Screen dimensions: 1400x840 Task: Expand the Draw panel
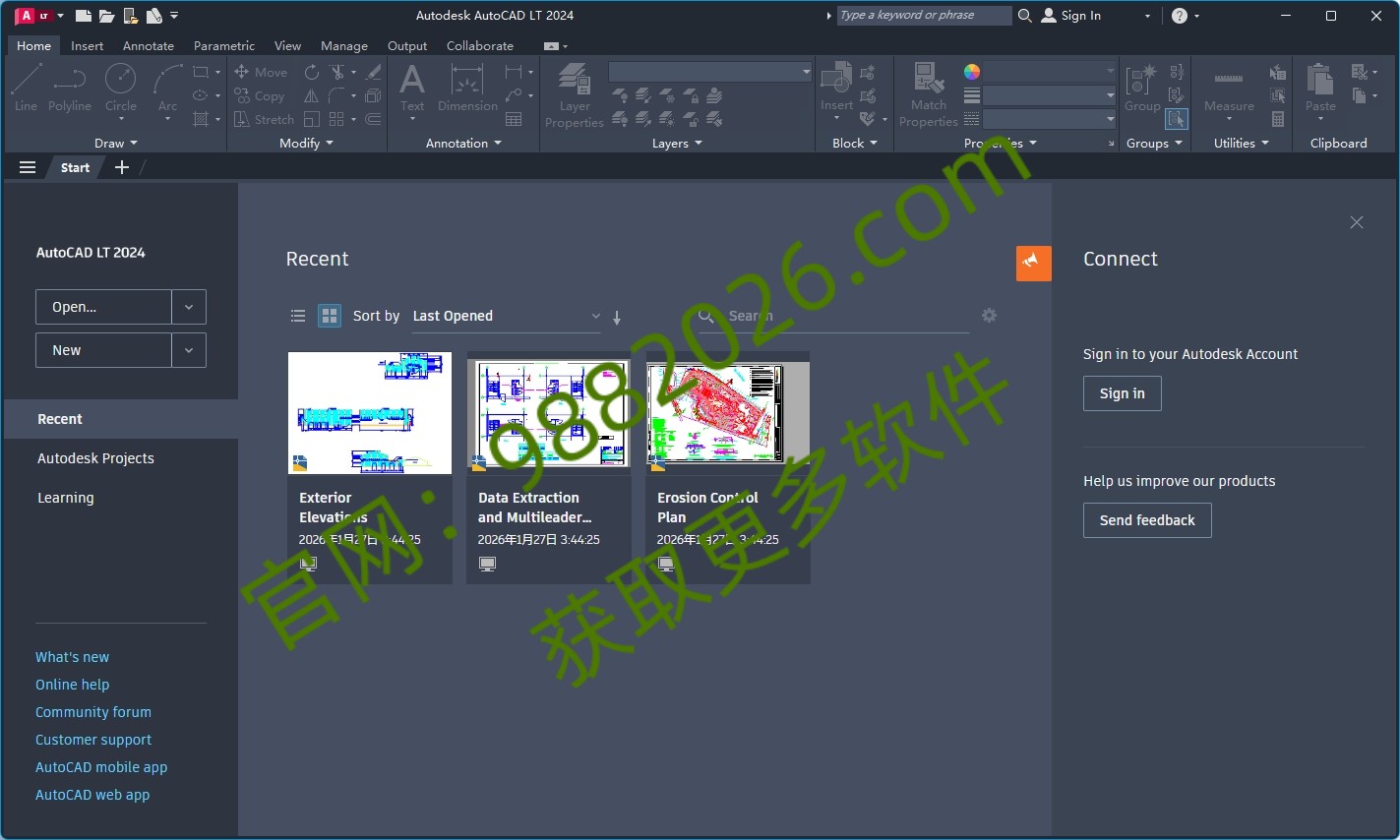116,144
